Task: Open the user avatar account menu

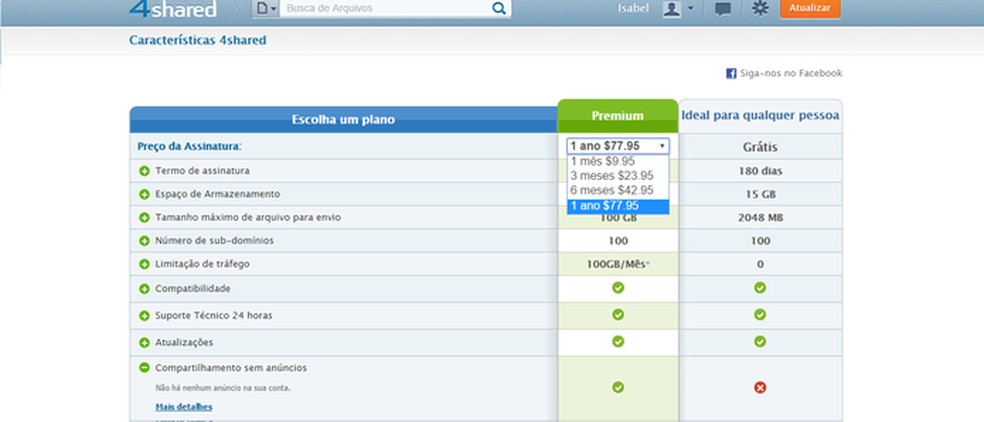Action: click(x=678, y=9)
